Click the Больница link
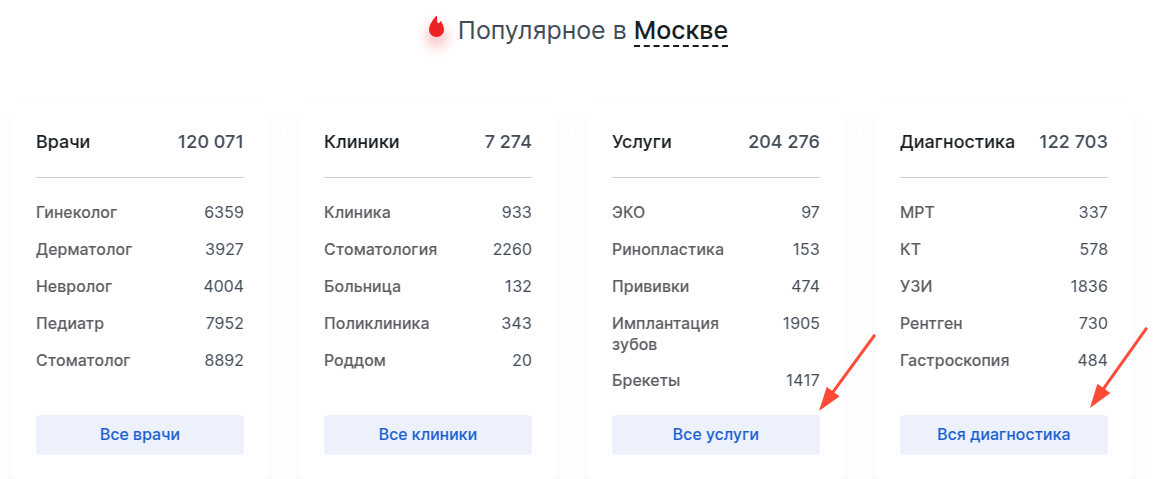Image resolution: width=1157 pixels, height=479 pixels. 362,286
